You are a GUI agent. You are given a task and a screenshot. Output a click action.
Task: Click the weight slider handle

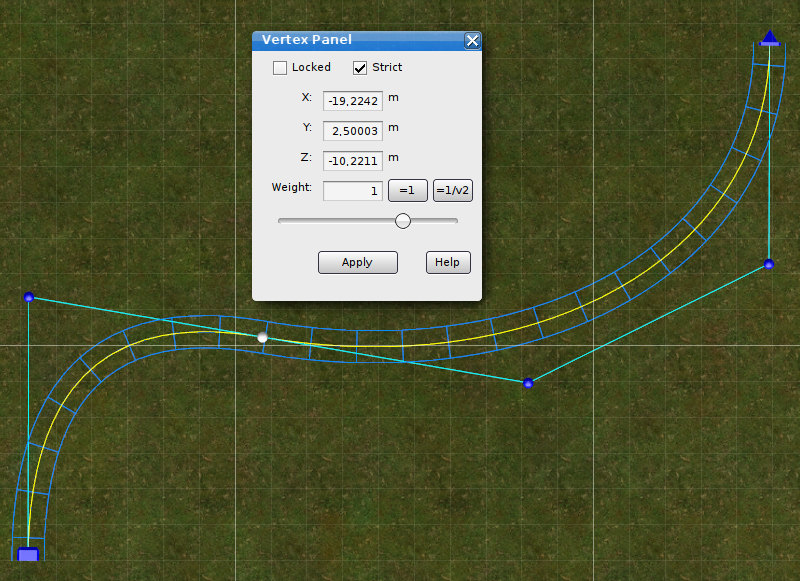pyautogui.click(x=403, y=221)
